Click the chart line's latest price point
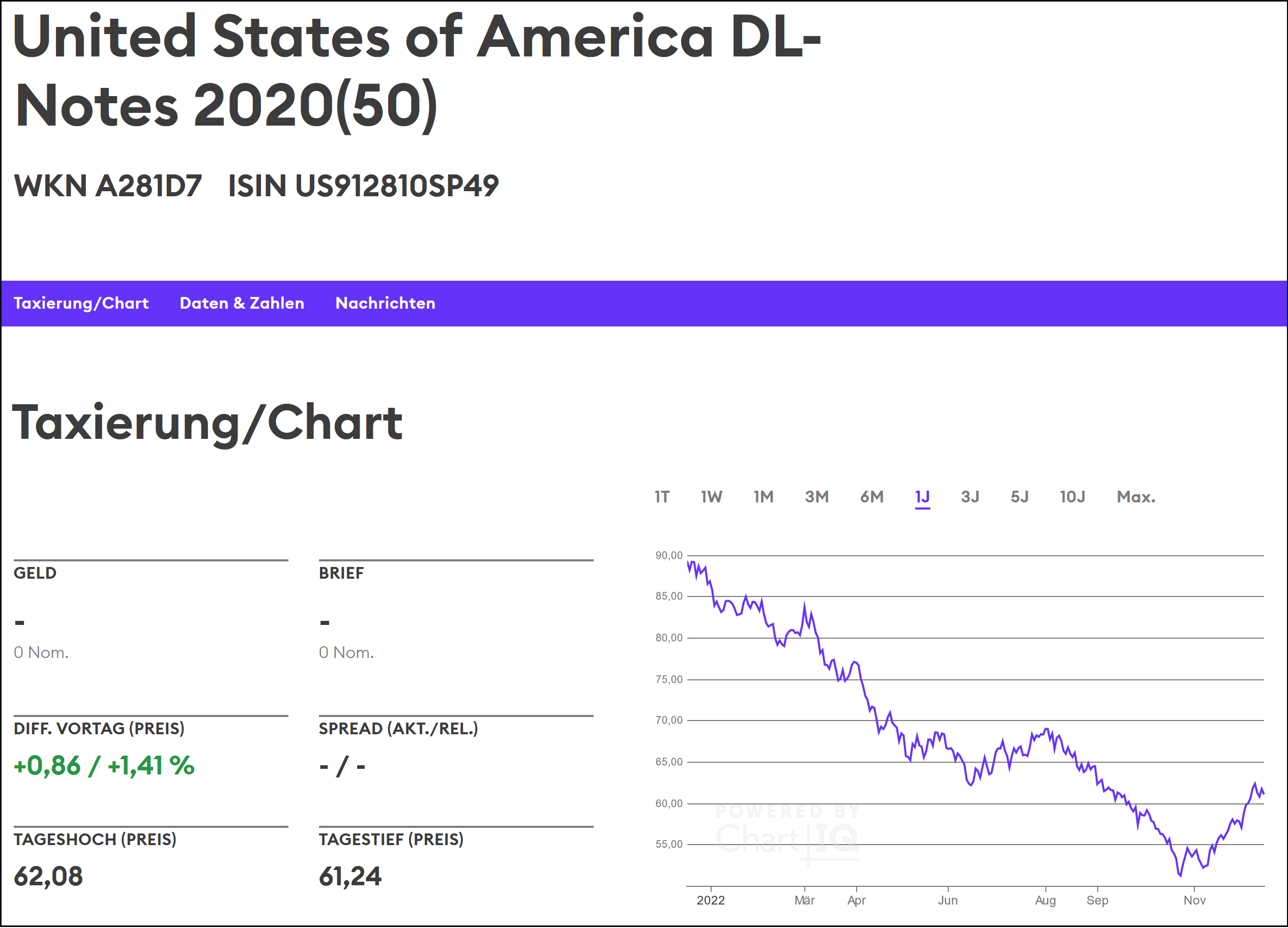 (x=1263, y=793)
